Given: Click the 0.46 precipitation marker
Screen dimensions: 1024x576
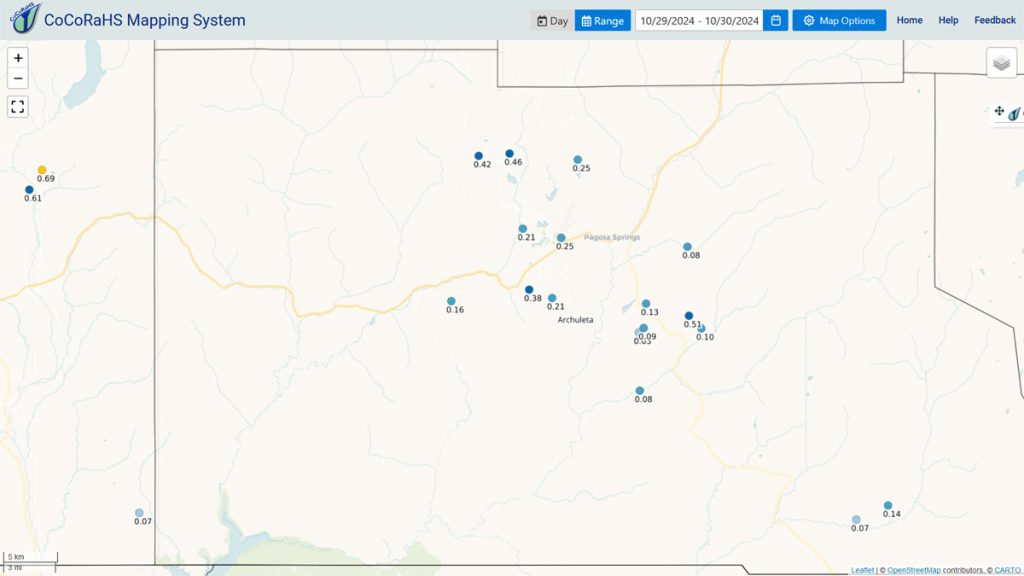Looking at the screenshot, I should (509, 154).
